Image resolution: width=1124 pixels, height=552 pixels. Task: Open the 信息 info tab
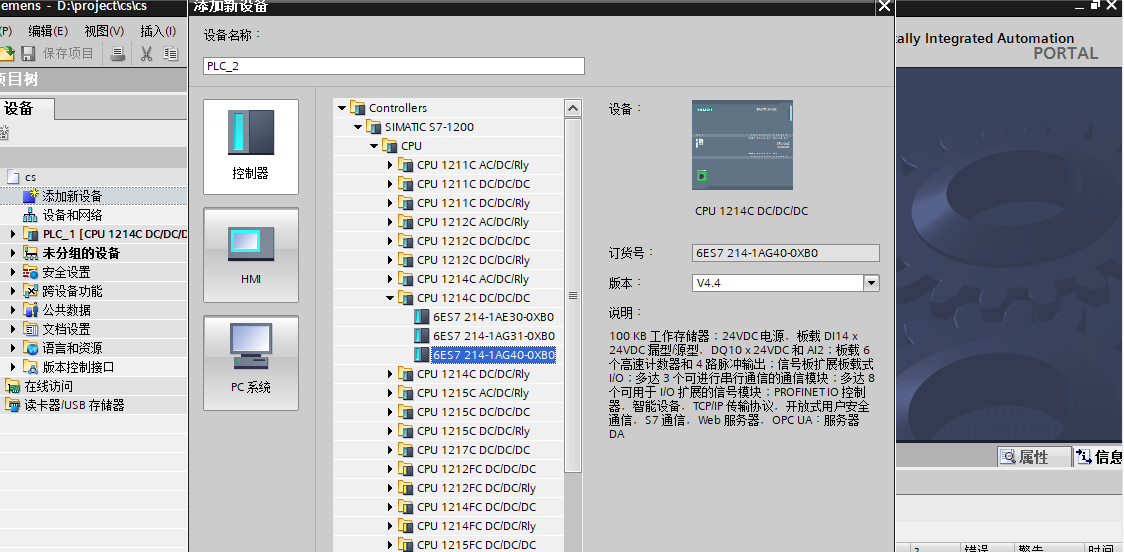click(x=1100, y=457)
